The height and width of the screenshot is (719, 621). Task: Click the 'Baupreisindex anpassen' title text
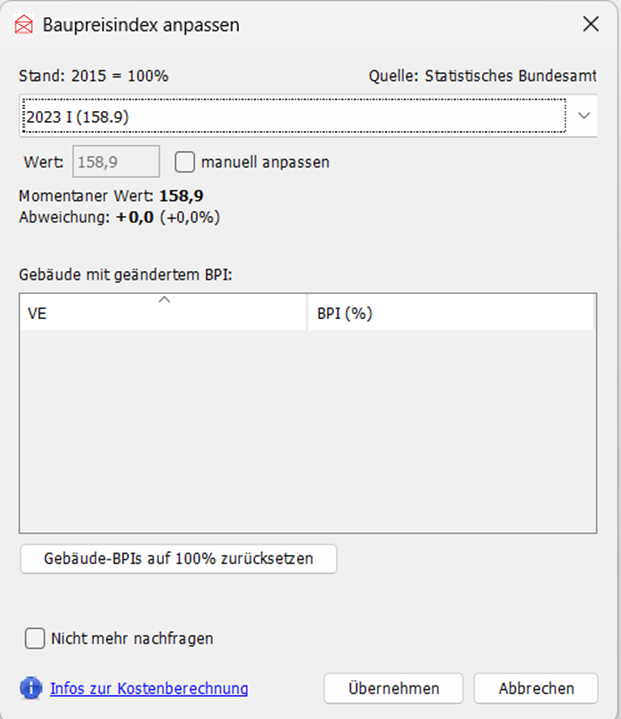[141, 25]
